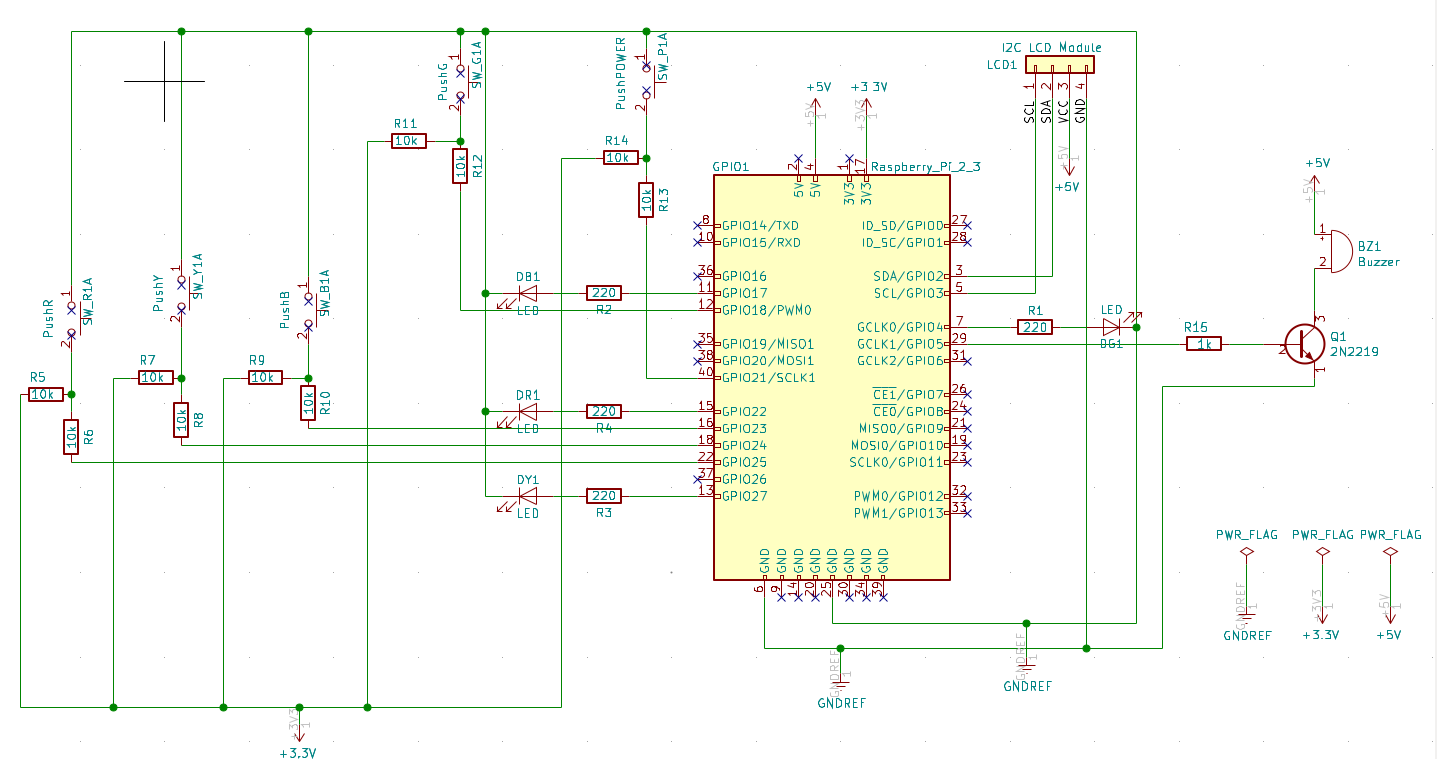This screenshot has height=759, width=1437.
Task: Click the "I2C LCD Module" label
Action: (1051, 47)
